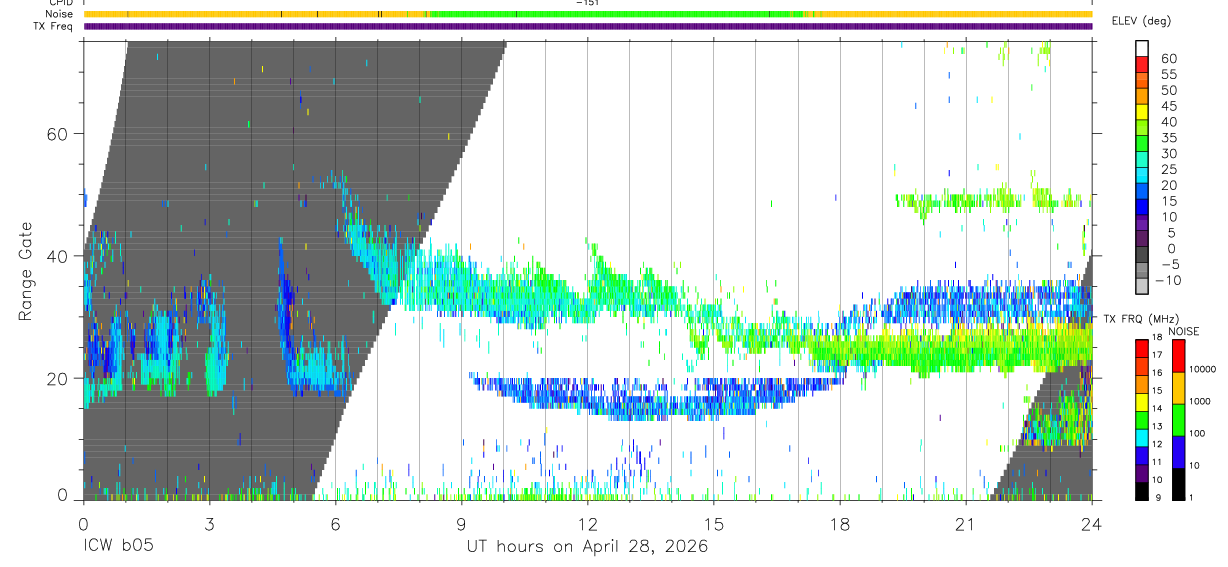
Task: Click the black swatch in the NOISE legend
Action: [1179, 484]
